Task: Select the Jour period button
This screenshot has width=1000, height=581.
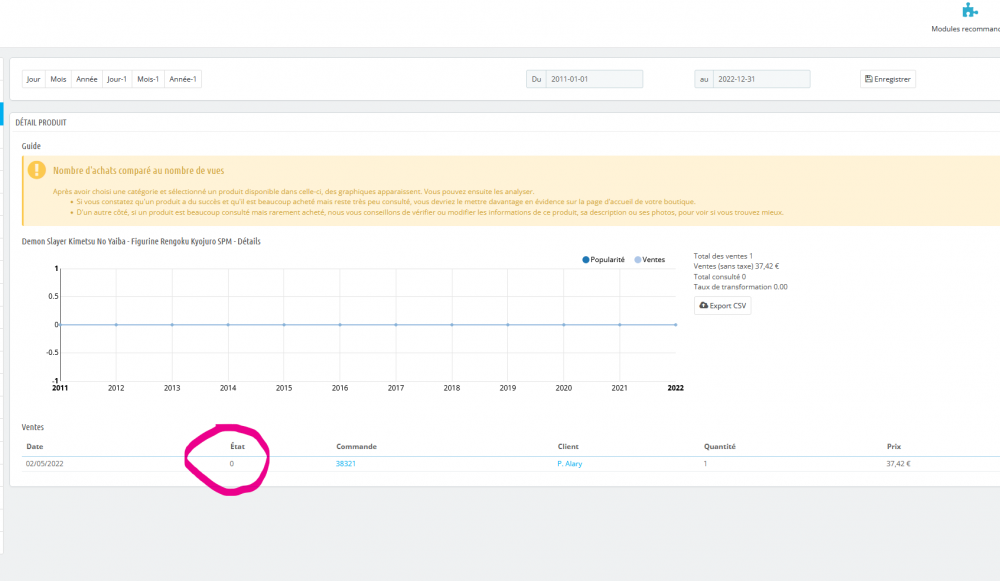Action: 33,79
